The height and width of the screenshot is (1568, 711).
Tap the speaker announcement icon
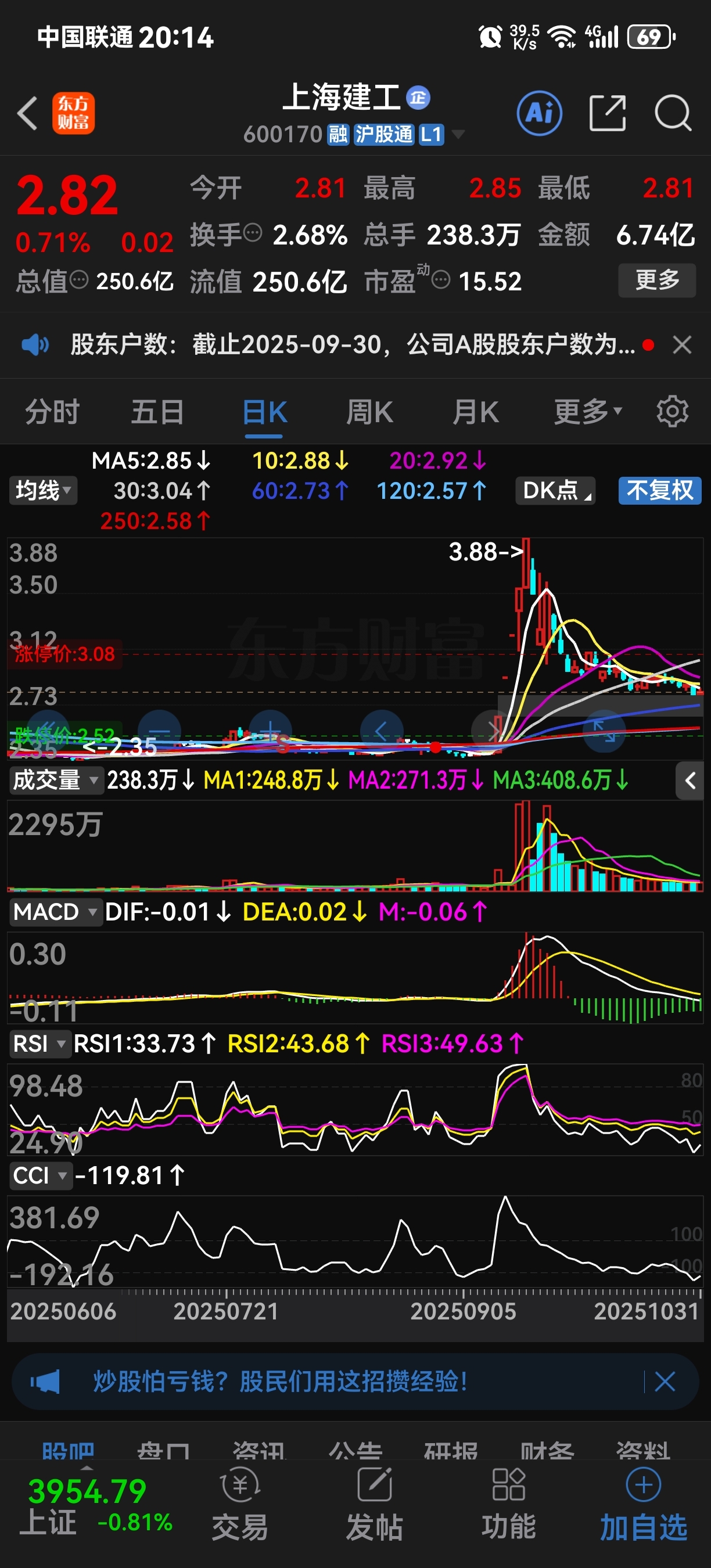coord(35,345)
